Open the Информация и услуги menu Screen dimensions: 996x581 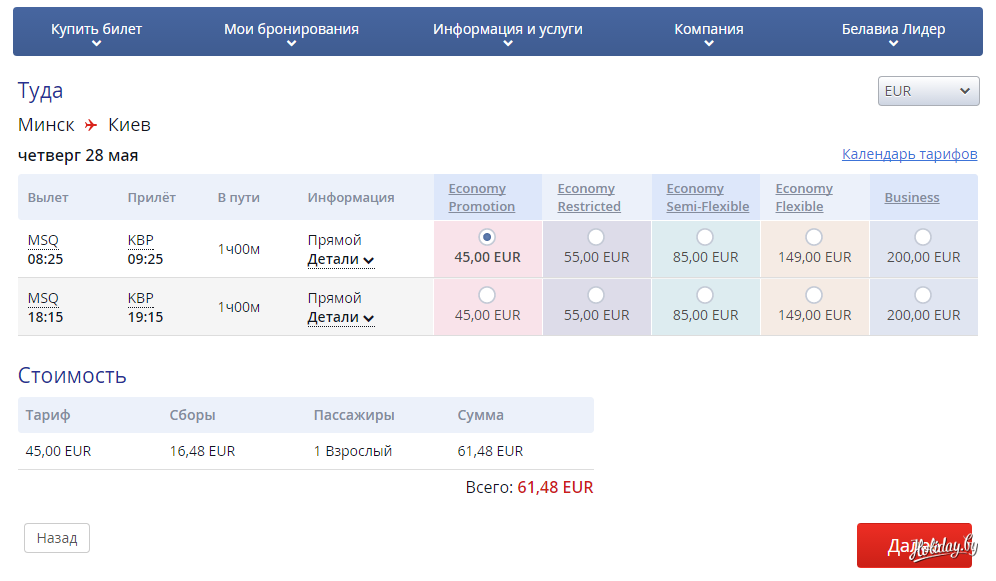pos(507,31)
